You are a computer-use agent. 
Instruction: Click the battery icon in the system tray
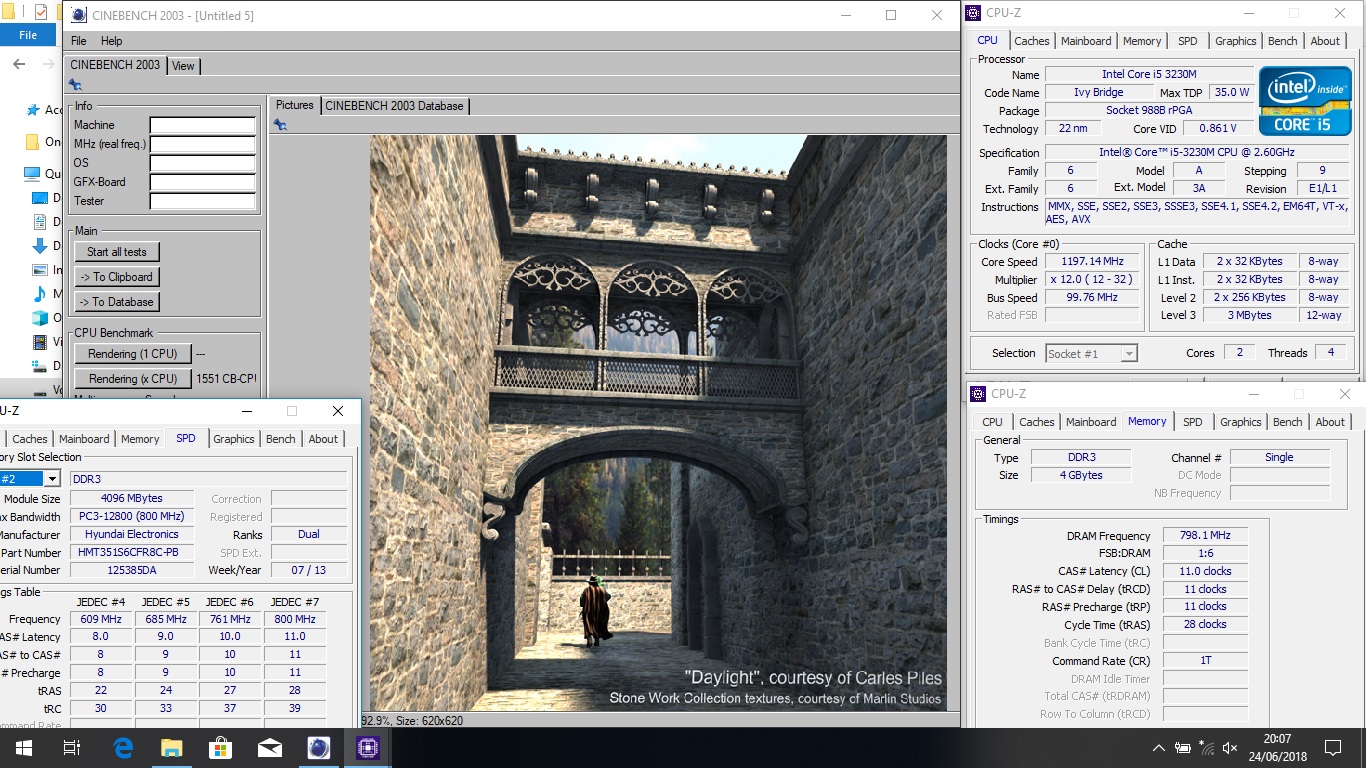click(x=1183, y=748)
